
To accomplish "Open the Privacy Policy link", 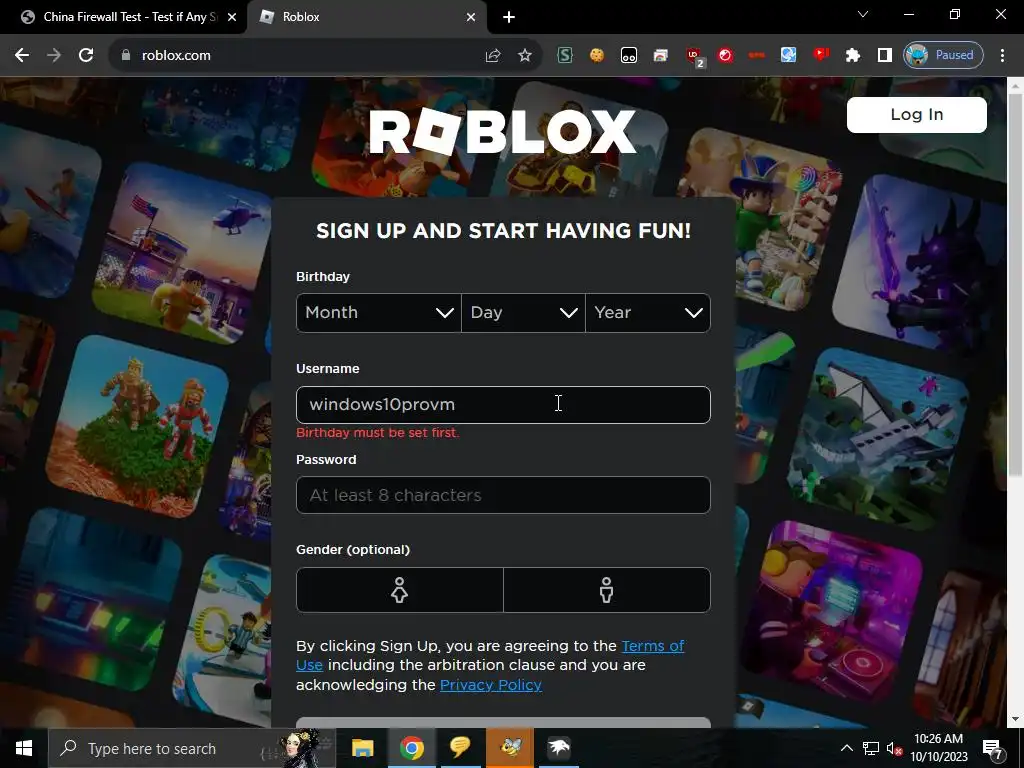I will click(490, 685).
